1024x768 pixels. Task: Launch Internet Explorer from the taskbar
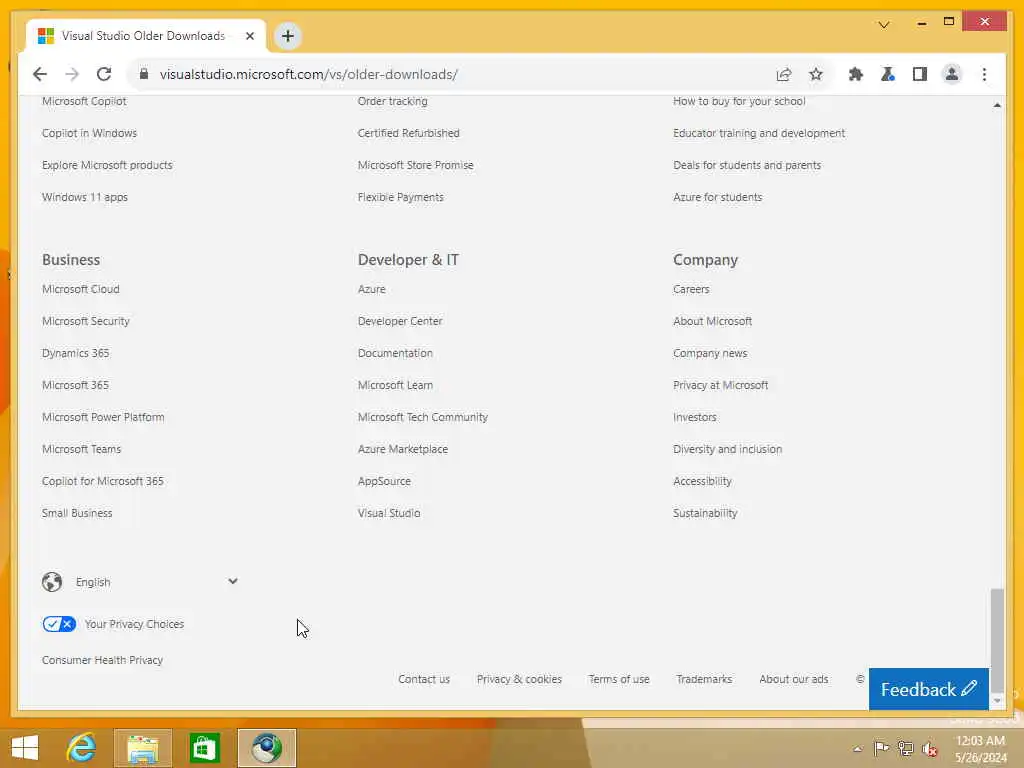[82, 748]
